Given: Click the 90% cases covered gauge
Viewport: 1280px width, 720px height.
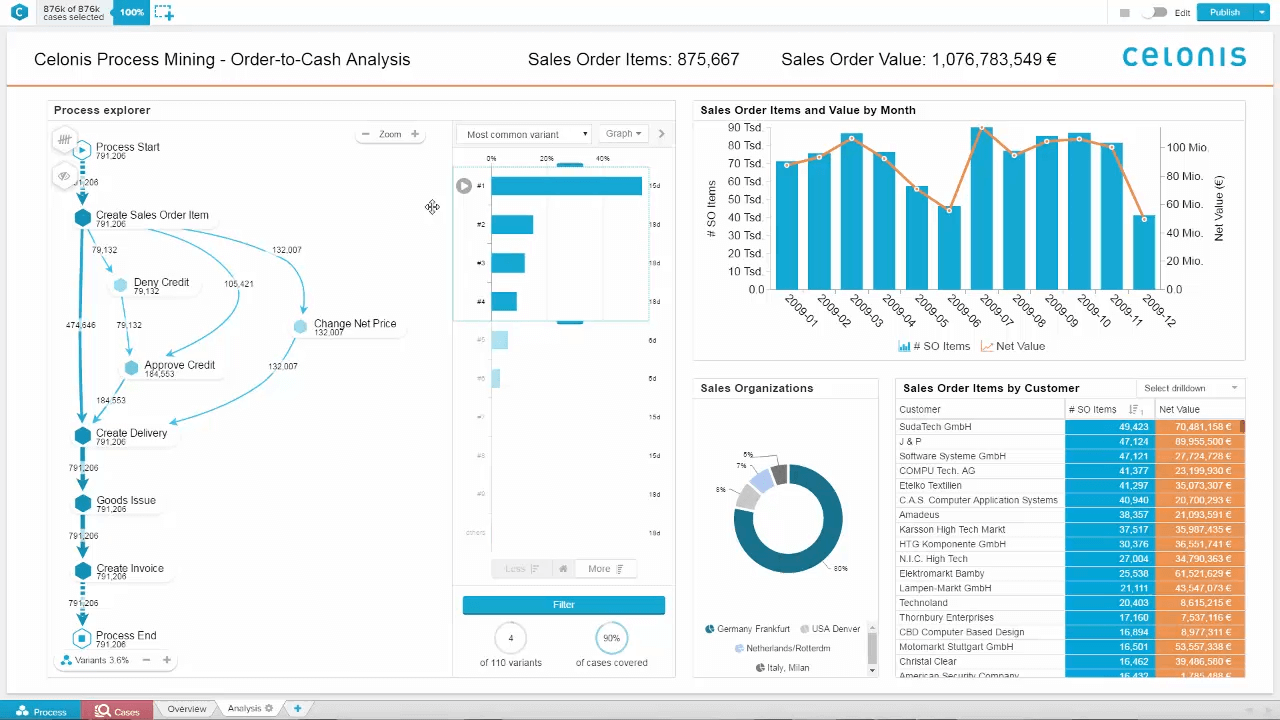Looking at the screenshot, I should 611,638.
